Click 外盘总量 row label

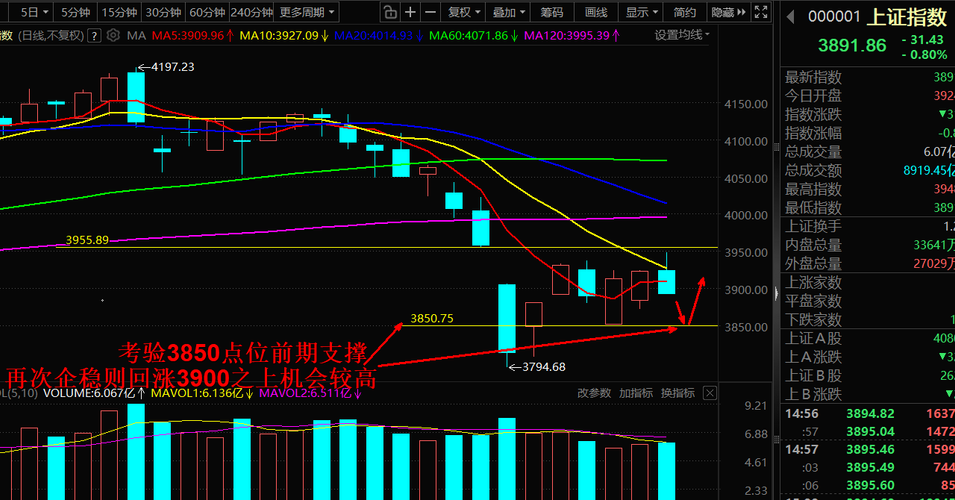pos(813,264)
